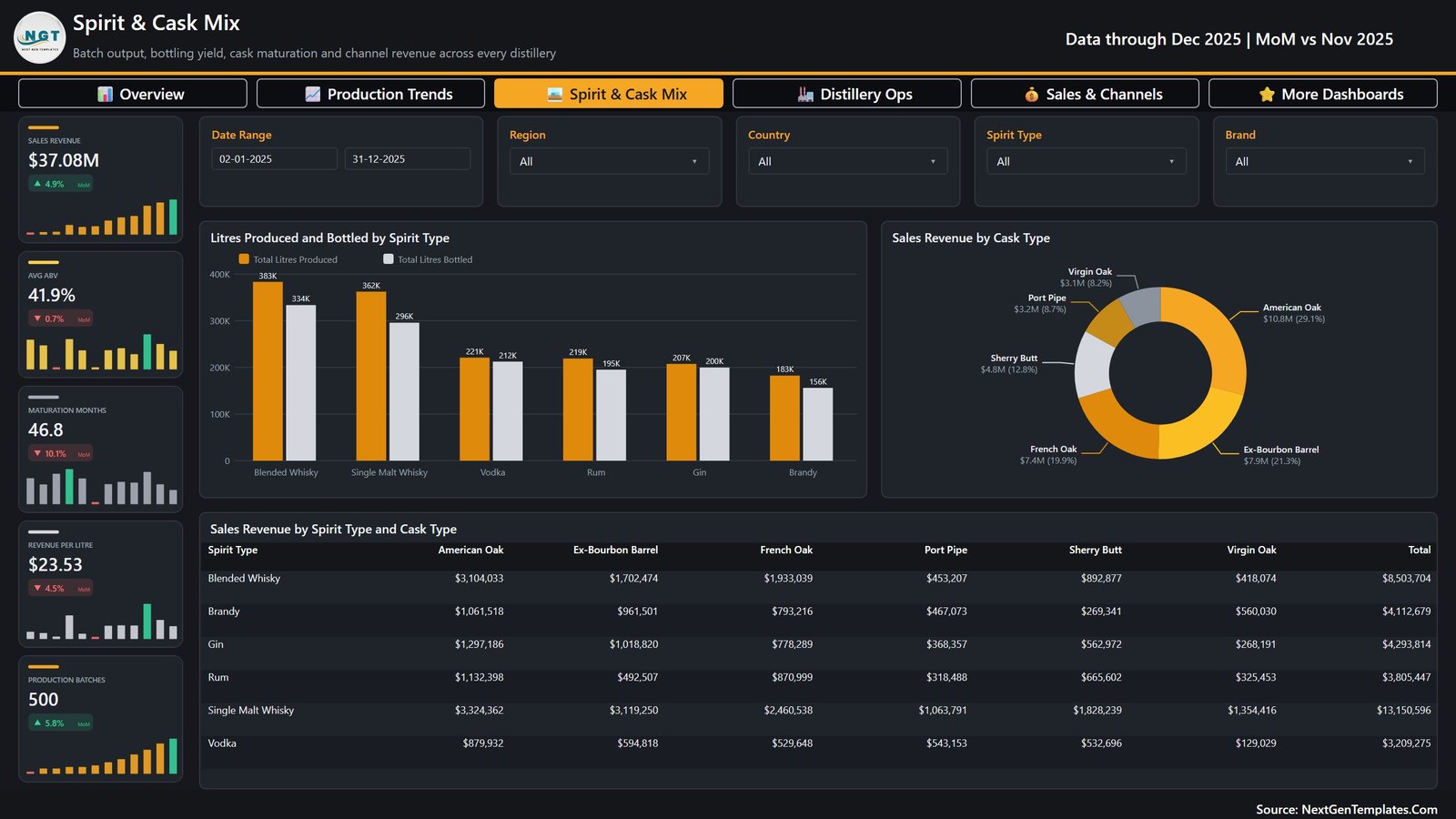Open the Region dropdown
The image size is (1456, 819).
(609, 161)
